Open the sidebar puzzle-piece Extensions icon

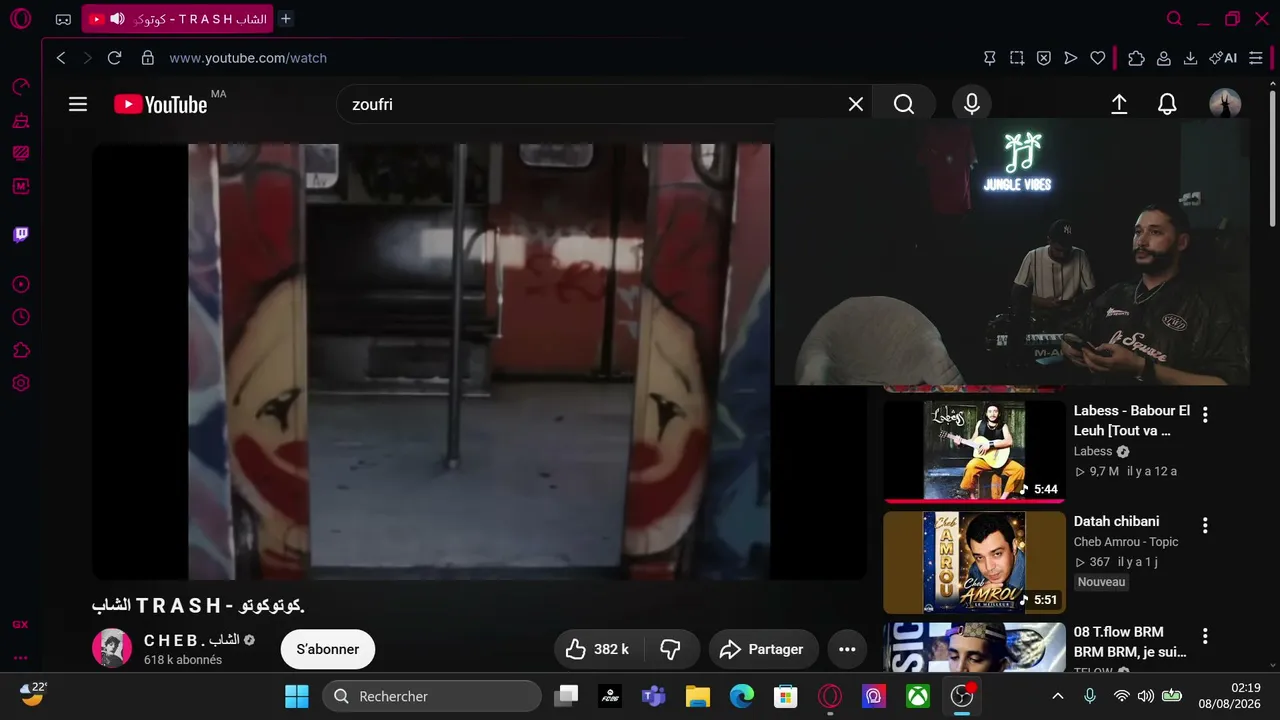click(20, 350)
